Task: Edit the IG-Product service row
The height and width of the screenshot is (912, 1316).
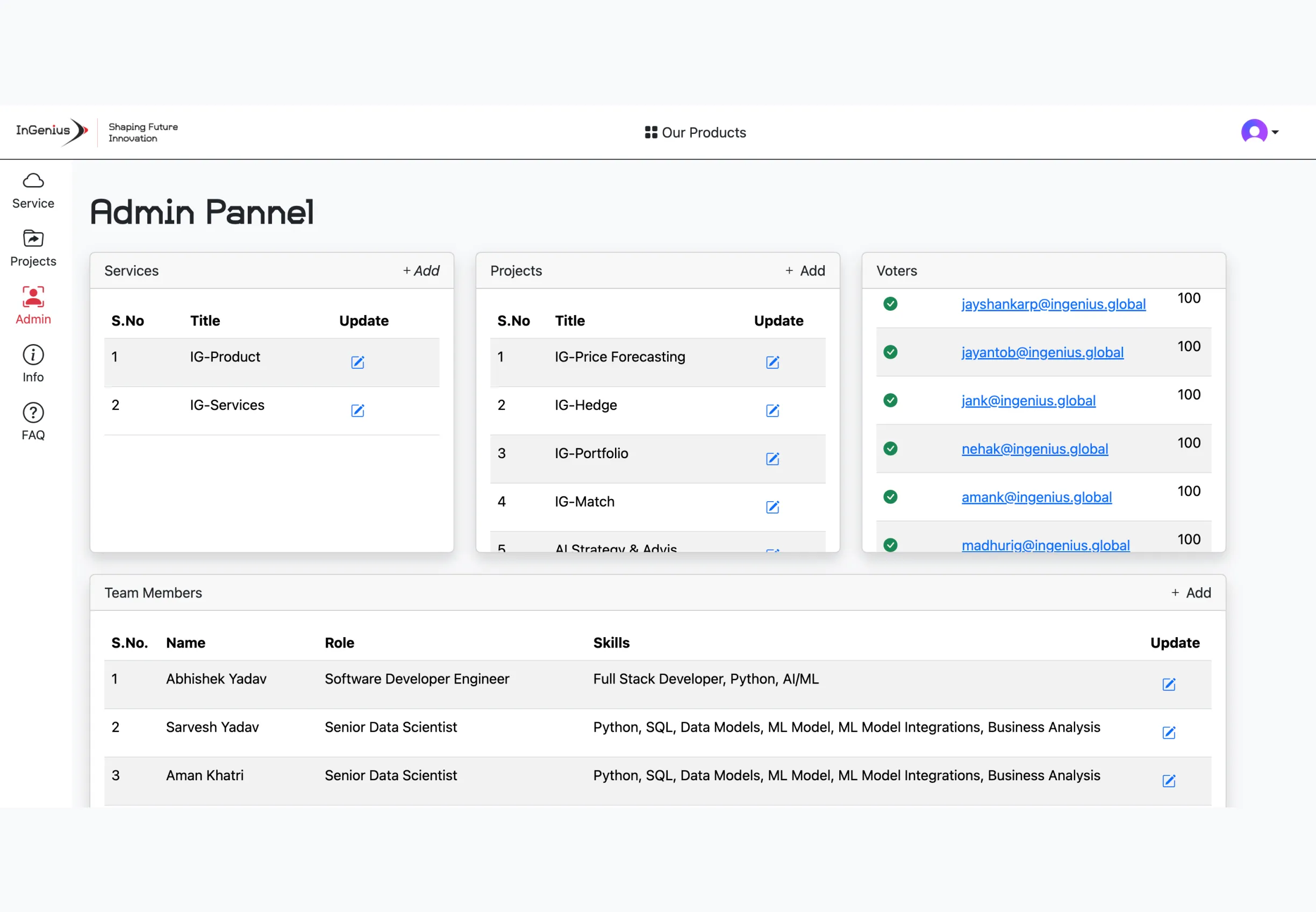Action: 357,362
